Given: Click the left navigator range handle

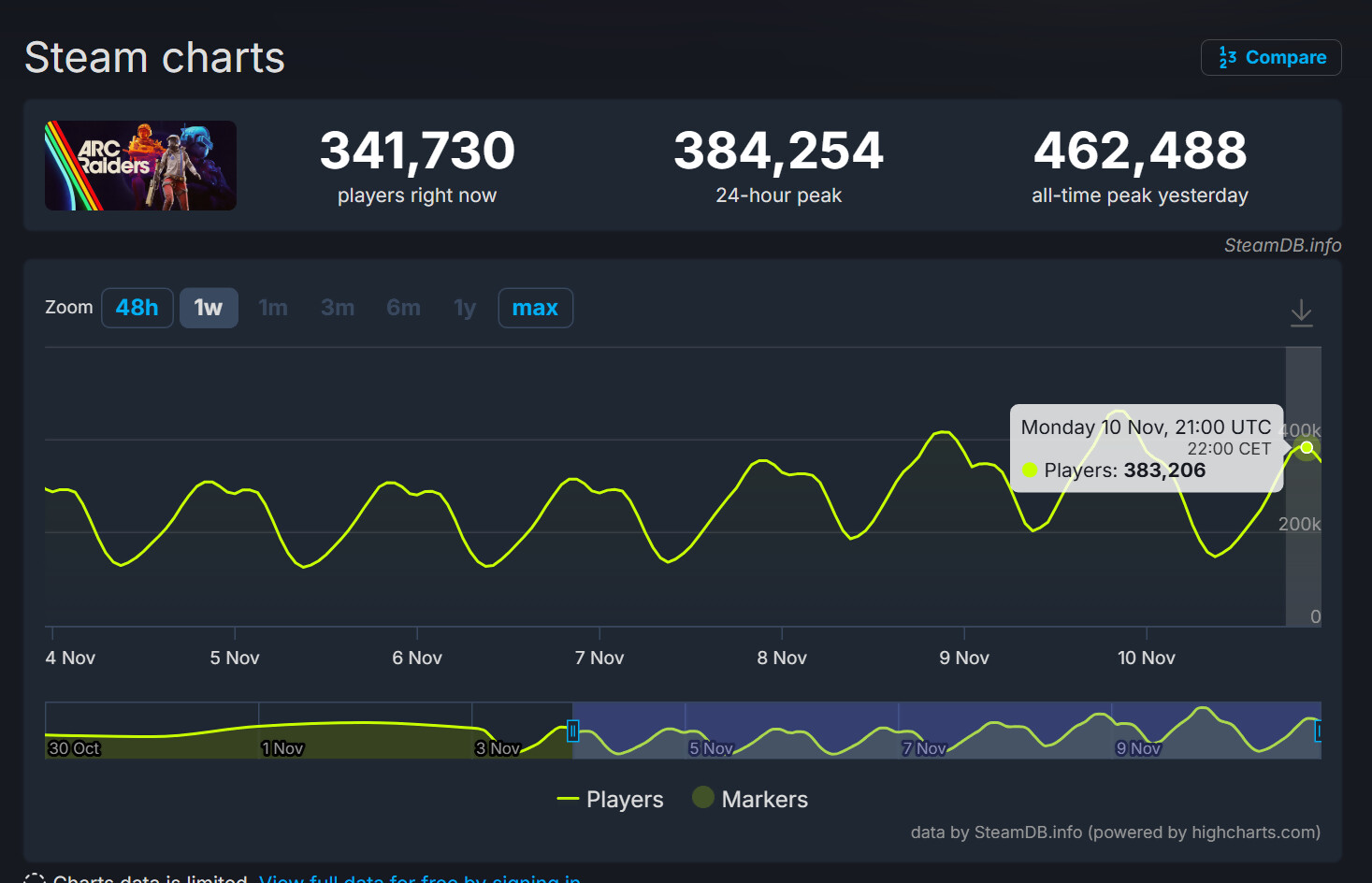Looking at the screenshot, I should tap(572, 731).
